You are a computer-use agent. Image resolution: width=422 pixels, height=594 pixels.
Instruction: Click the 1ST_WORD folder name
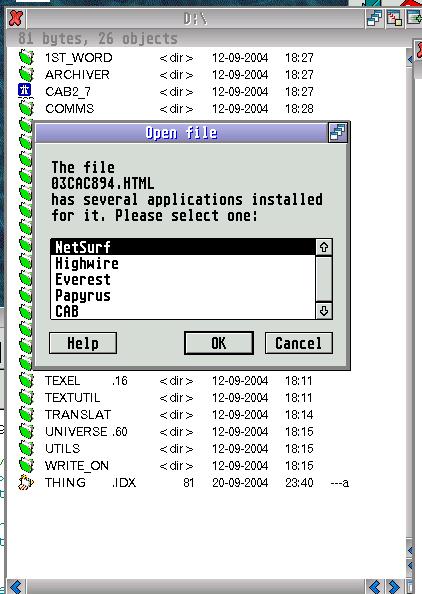78,58
